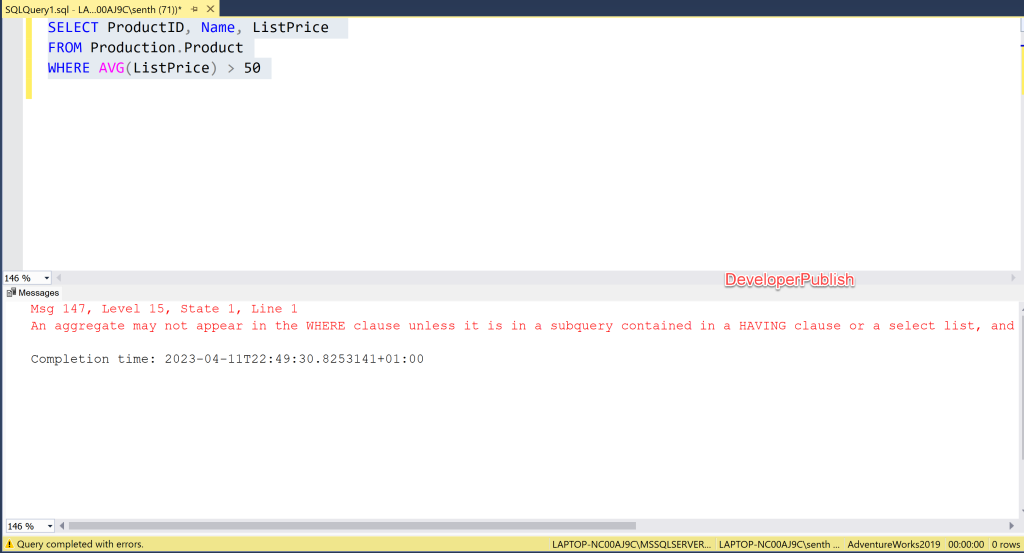
Task: Click the AdventureWorks2019 database status entry
Action: pyautogui.click(x=893, y=544)
